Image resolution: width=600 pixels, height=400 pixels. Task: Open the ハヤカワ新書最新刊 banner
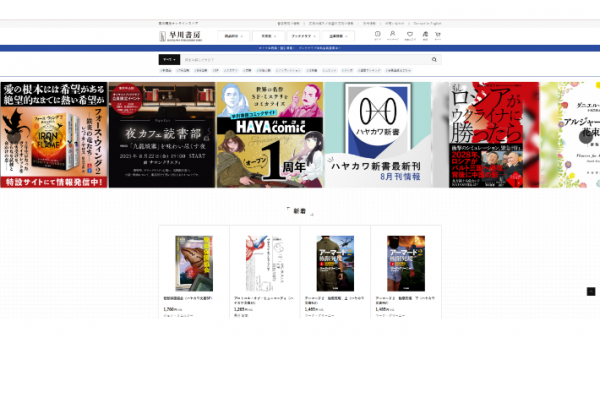point(378,135)
